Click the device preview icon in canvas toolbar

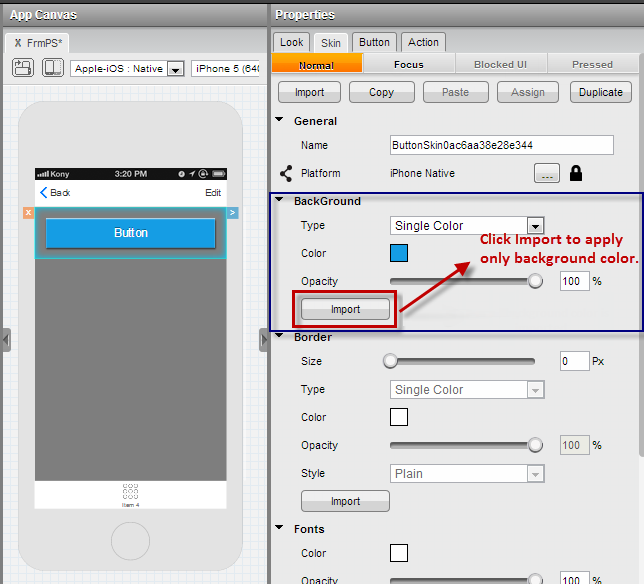pos(53,68)
